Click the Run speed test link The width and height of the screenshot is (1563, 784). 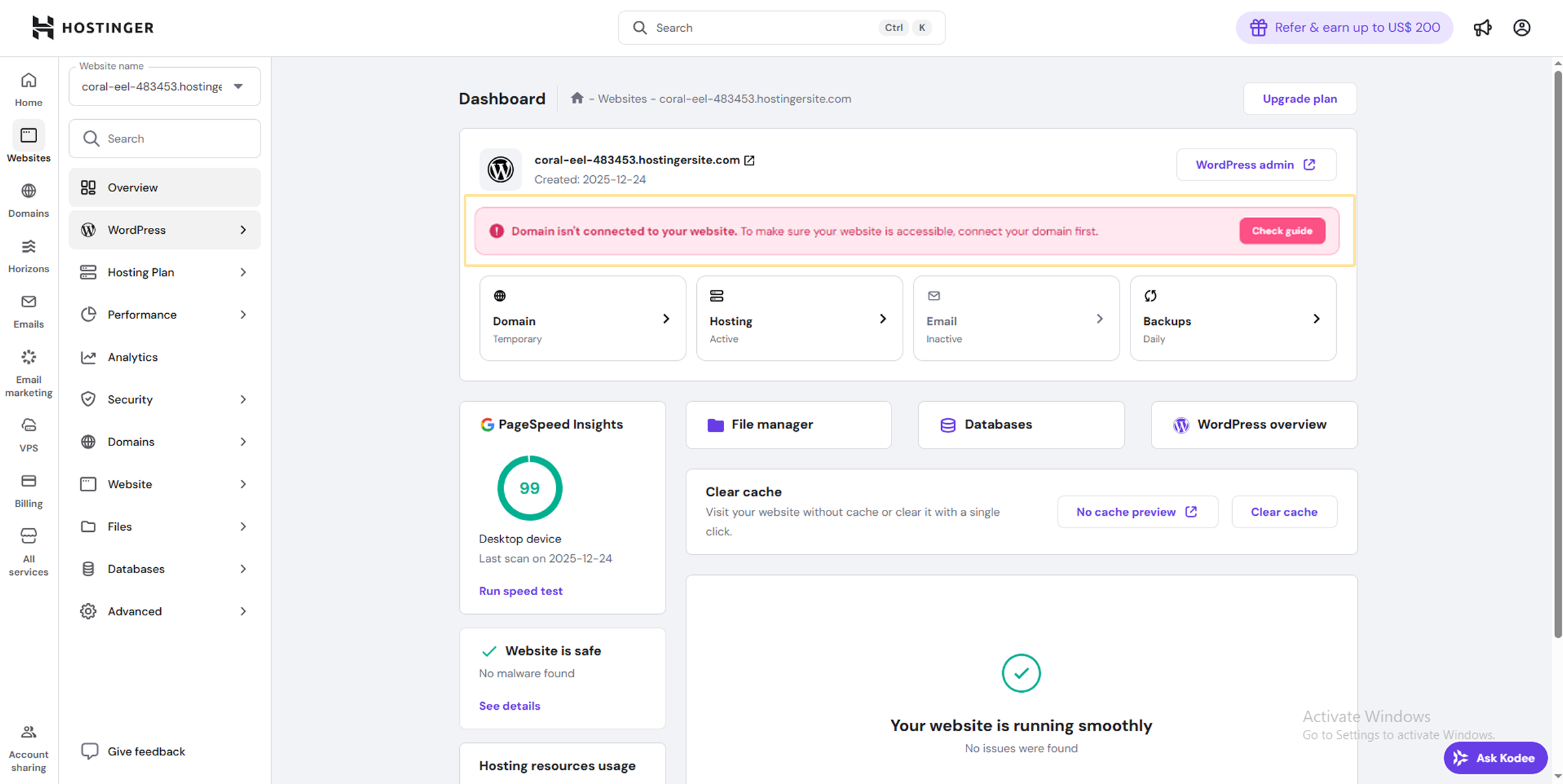[x=520, y=591]
